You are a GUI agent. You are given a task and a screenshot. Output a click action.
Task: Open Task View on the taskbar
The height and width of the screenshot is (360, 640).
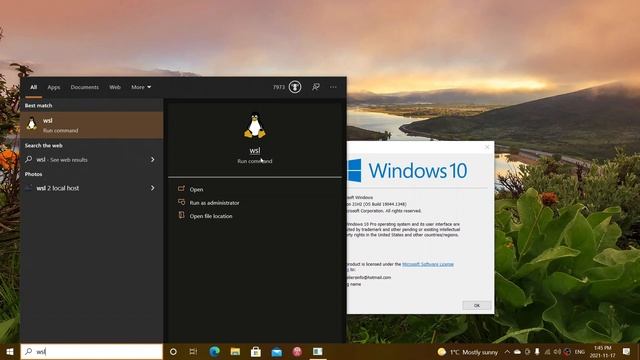193,351
